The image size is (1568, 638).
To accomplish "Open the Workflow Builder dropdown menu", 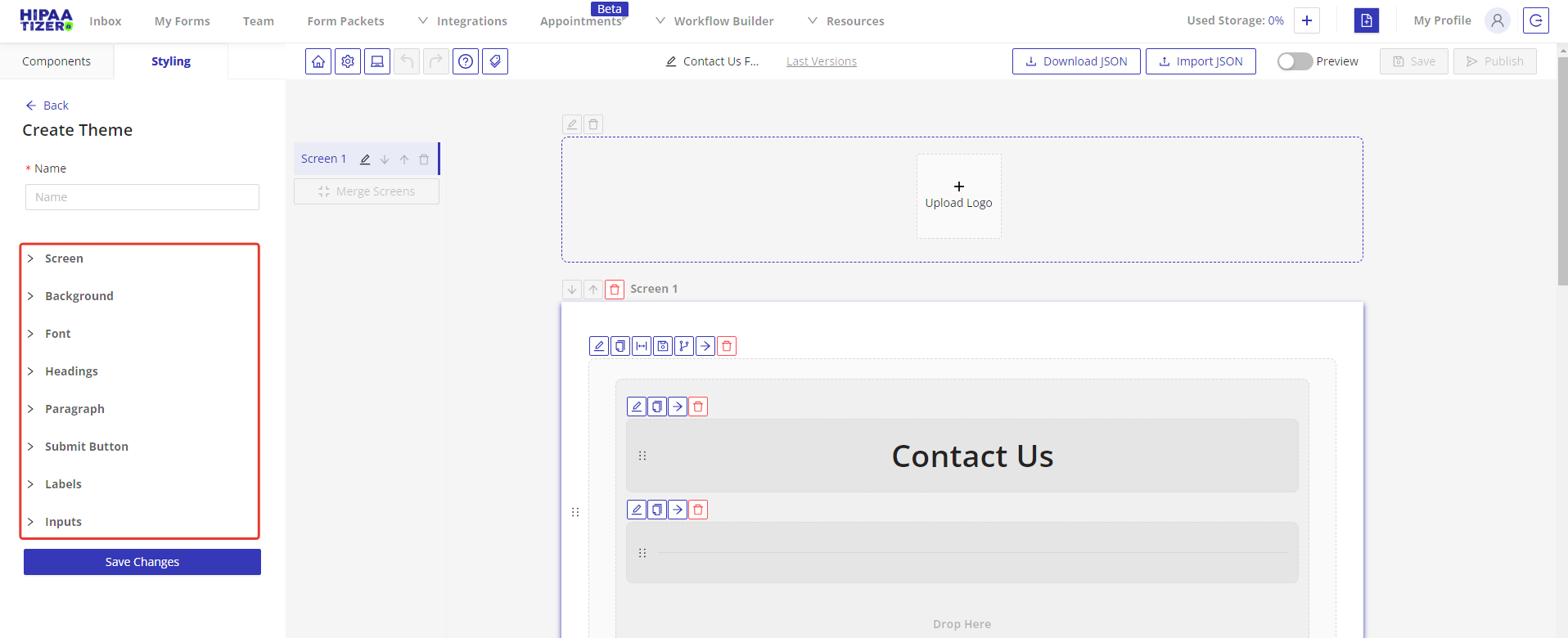I will click(714, 21).
